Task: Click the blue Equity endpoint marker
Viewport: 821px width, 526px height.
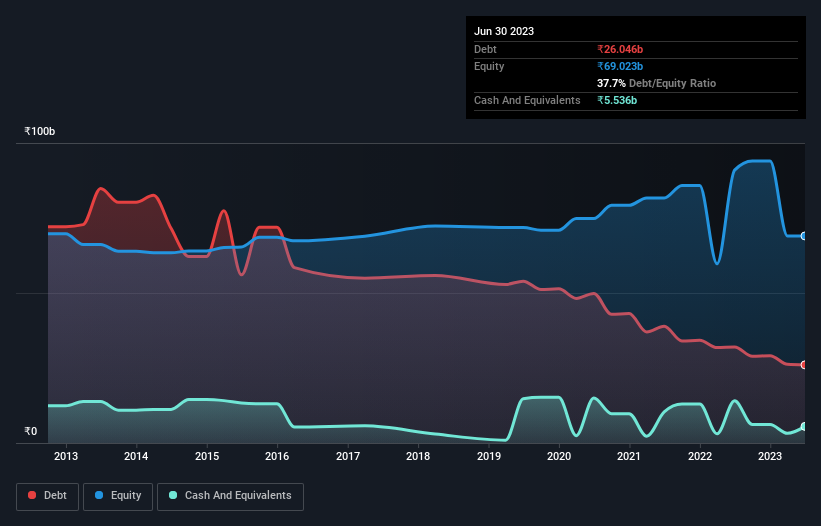Action: point(804,236)
